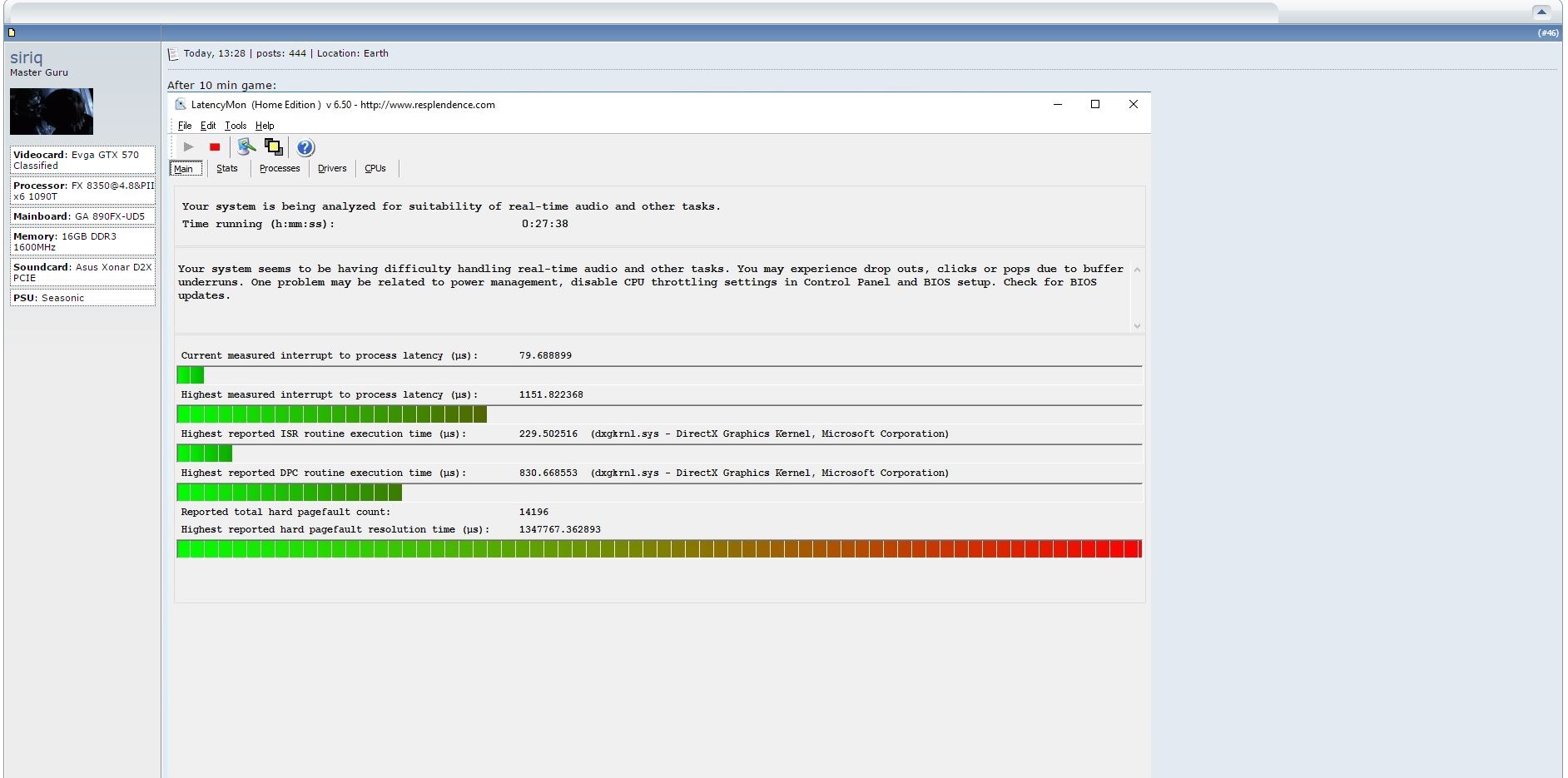1568x778 pixels.
Task: Click the Mainboard GA 890FX-UD5 box
Action: (82, 216)
